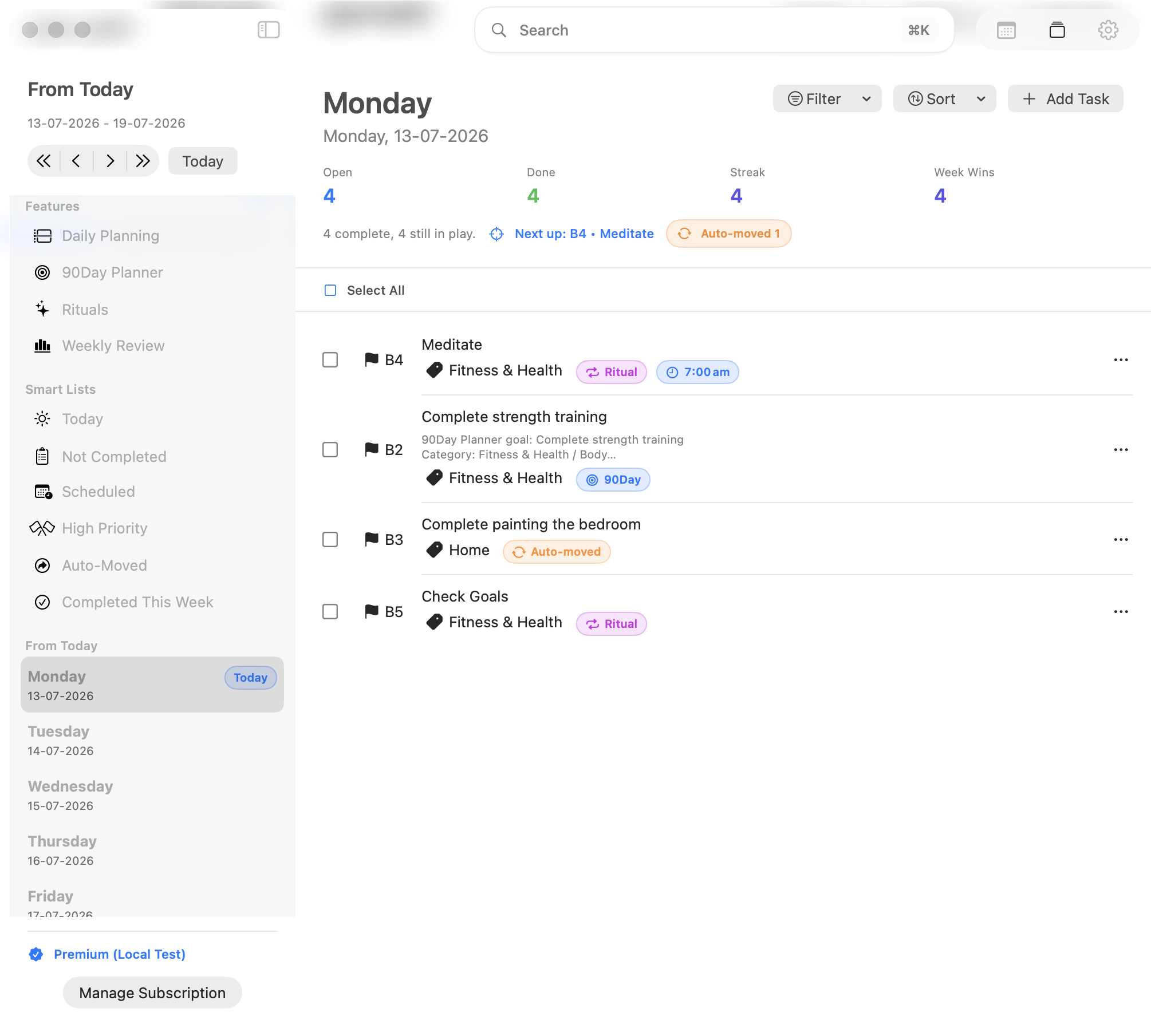Click into the Search field
Viewport: 1151px width, 1036px height.
point(714,30)
